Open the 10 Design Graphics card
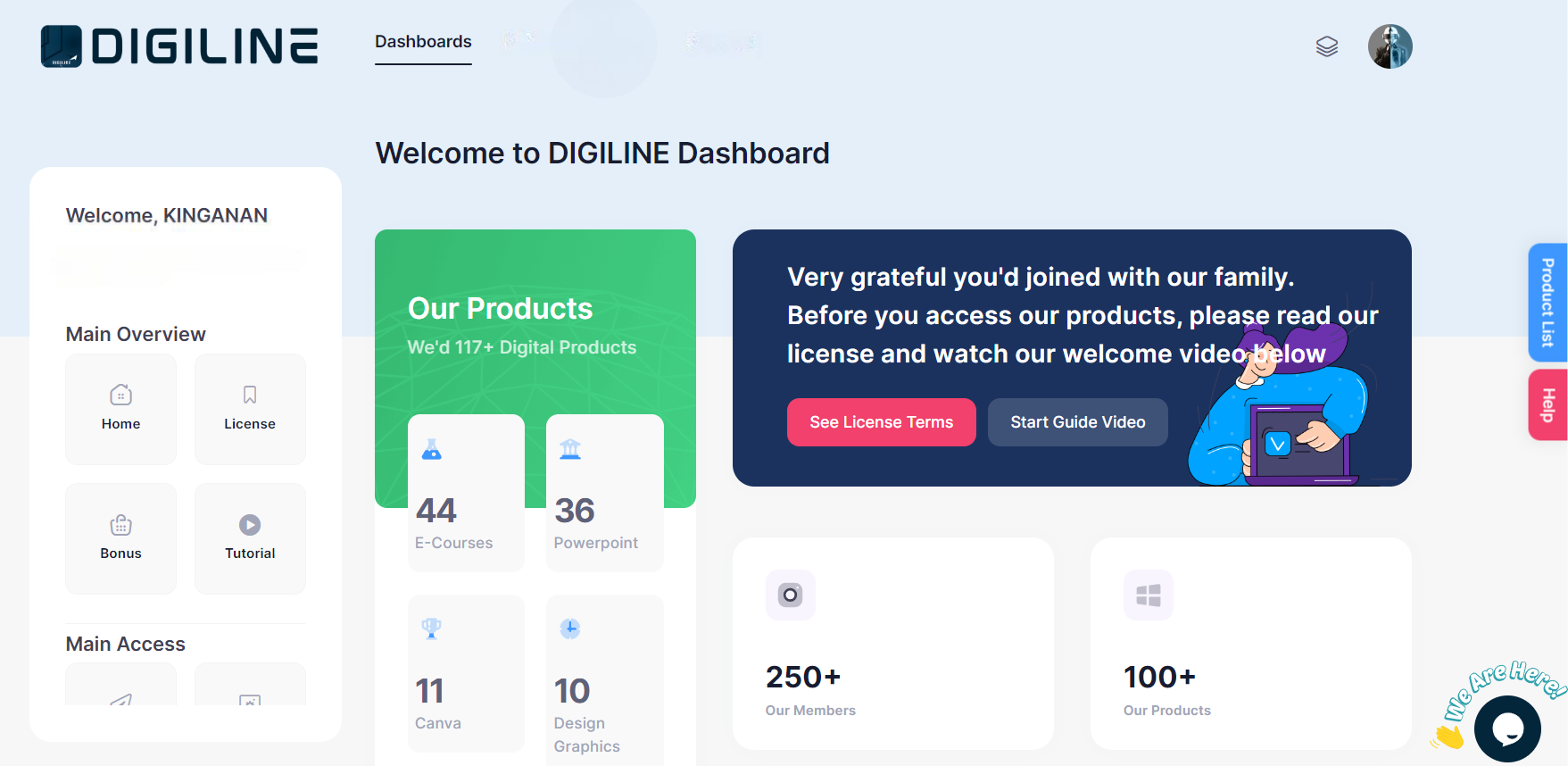The image size is (1568, 766). click(604, 680)
